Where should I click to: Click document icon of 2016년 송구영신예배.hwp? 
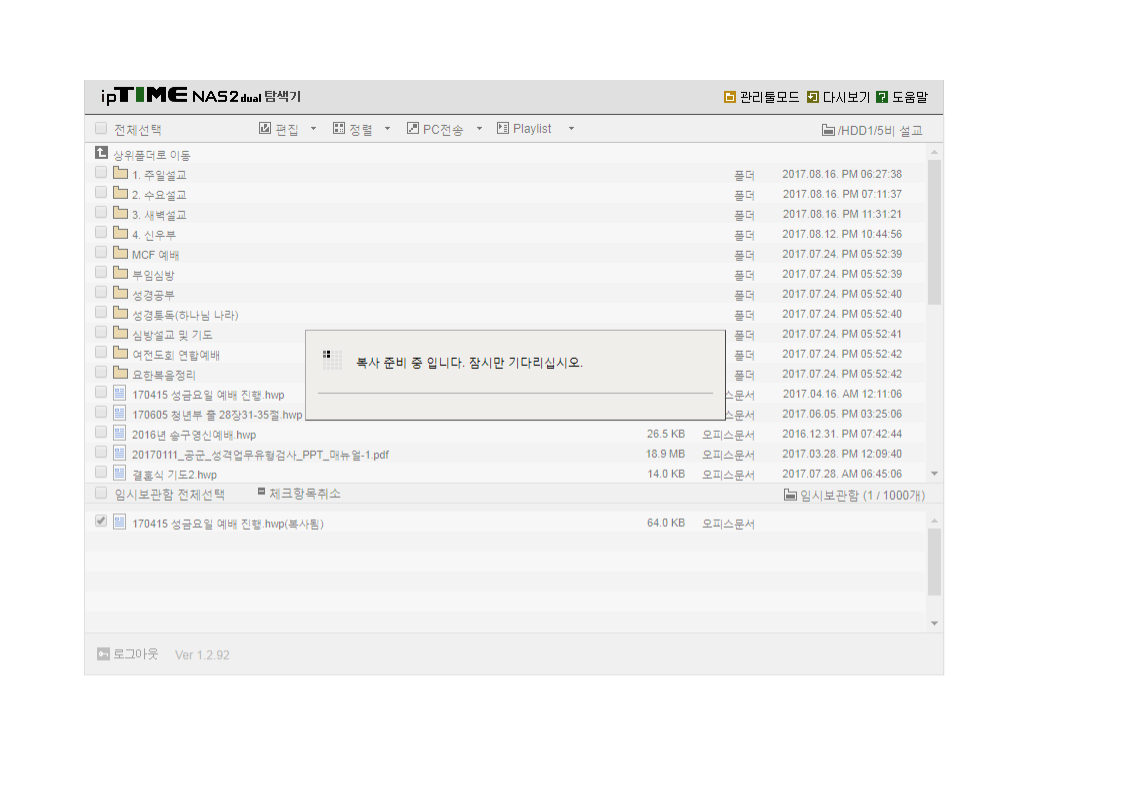pyautogui.click(x=119, y=433)
